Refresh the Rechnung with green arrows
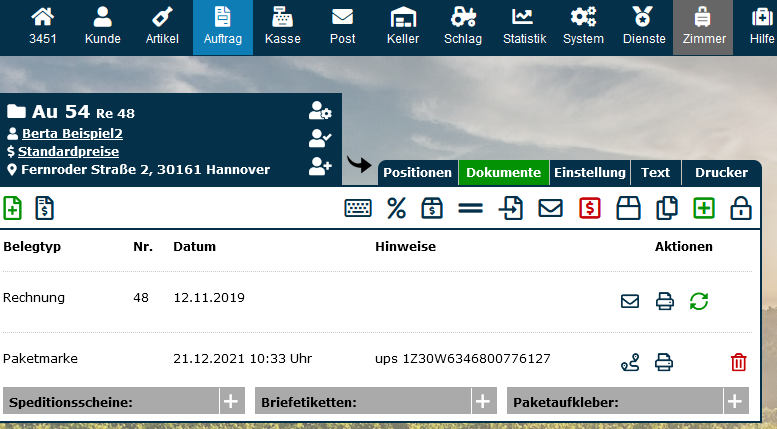This screenshot has height=429, width=777. tap(699, 300)
